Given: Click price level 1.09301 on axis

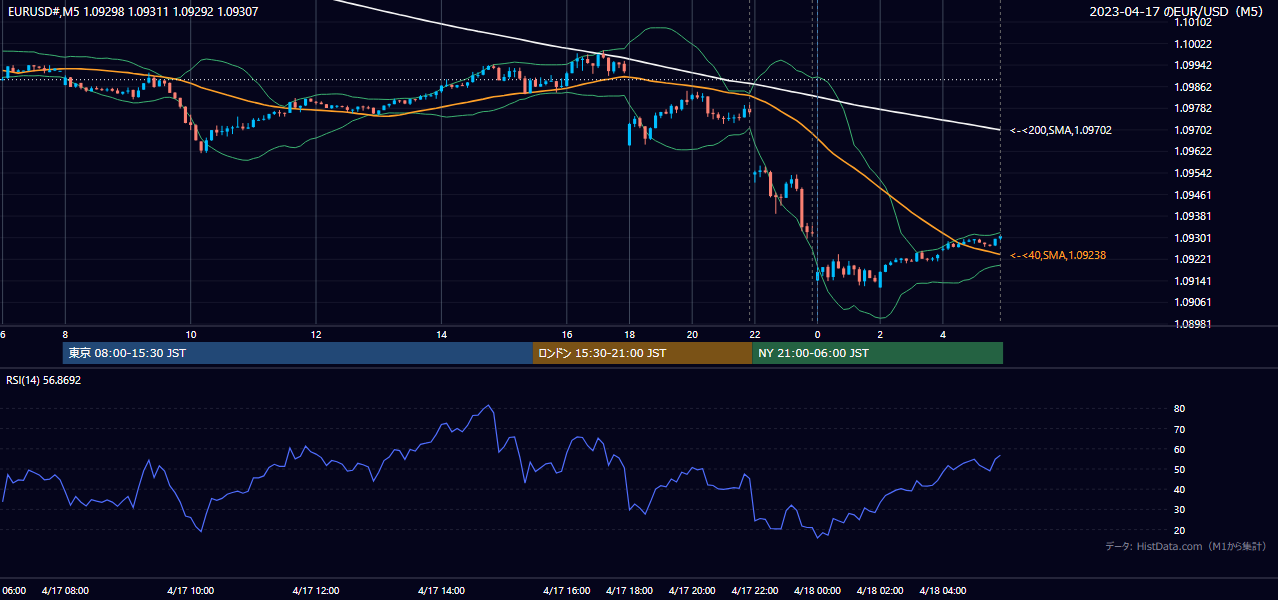Looking at the screenshot, I should (x=1194, y=238).
